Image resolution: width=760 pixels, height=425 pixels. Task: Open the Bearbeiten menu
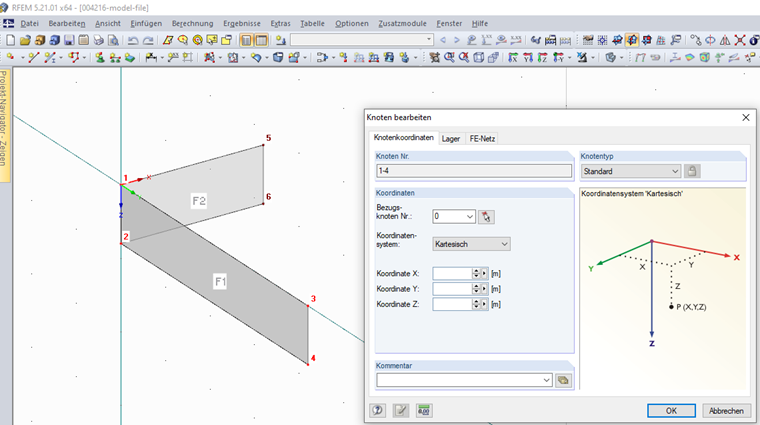pos(67,23)
